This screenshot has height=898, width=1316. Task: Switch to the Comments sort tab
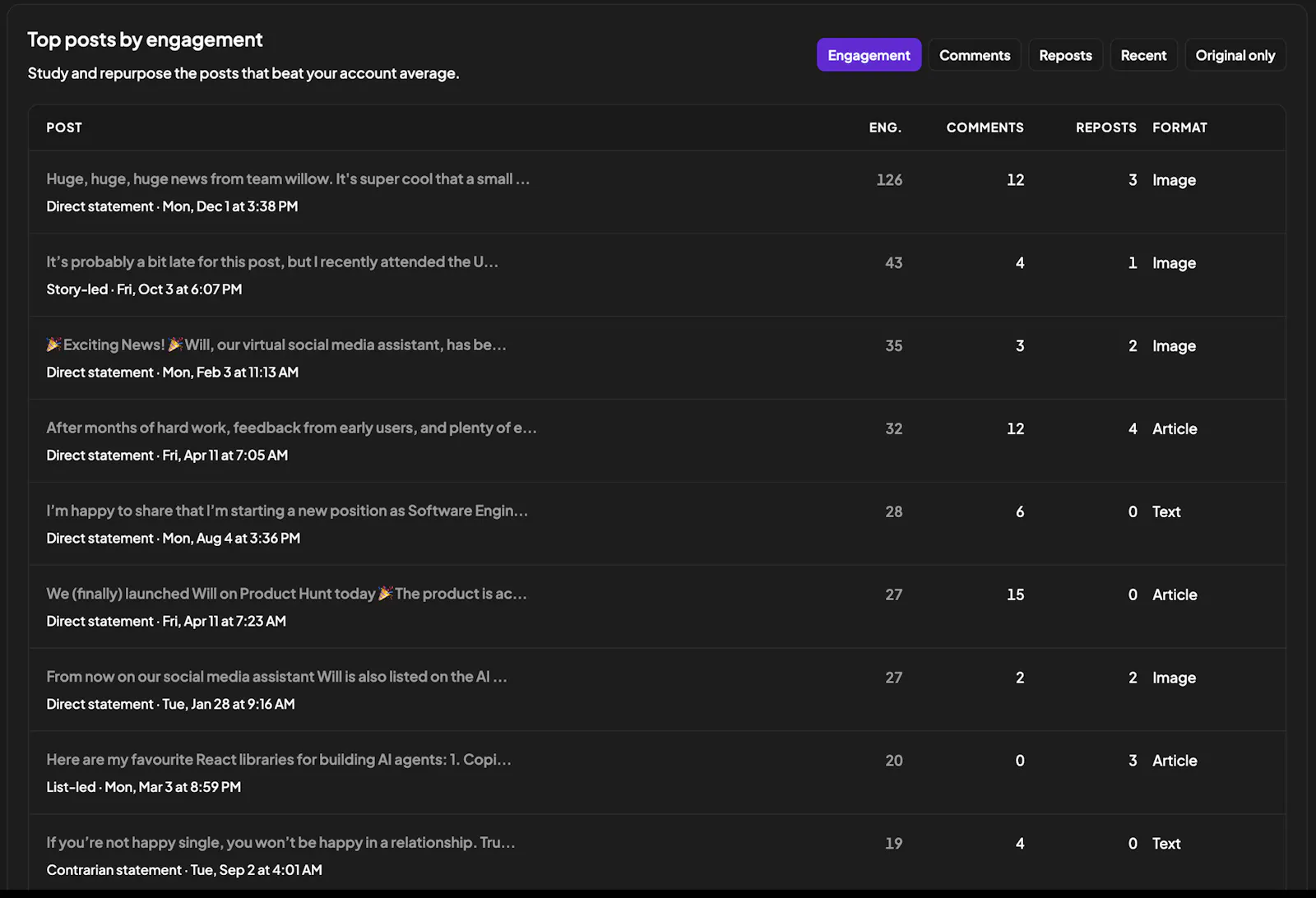[x=975, y=55]
